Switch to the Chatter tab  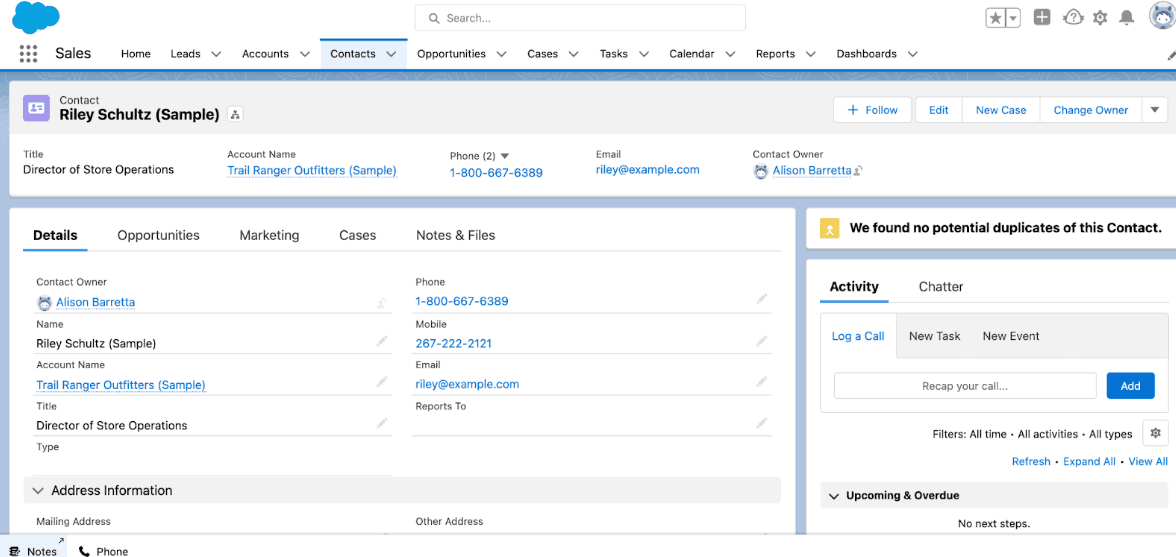click(x=940, y=286)
